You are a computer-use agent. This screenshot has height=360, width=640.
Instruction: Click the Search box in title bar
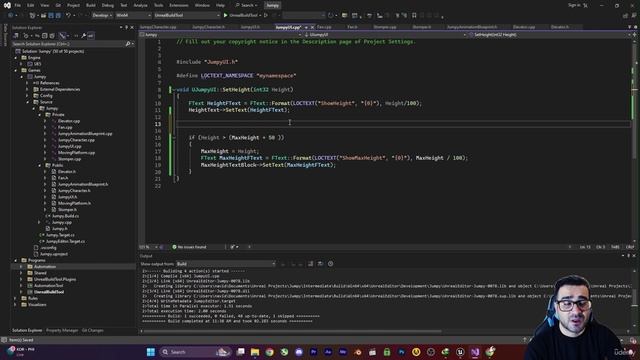click(x=246, y=5)
